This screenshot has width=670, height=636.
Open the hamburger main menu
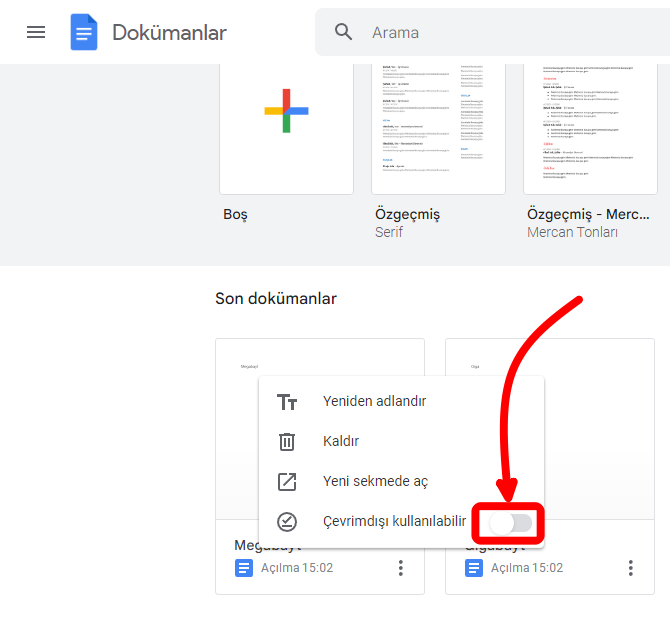[36, 32]
